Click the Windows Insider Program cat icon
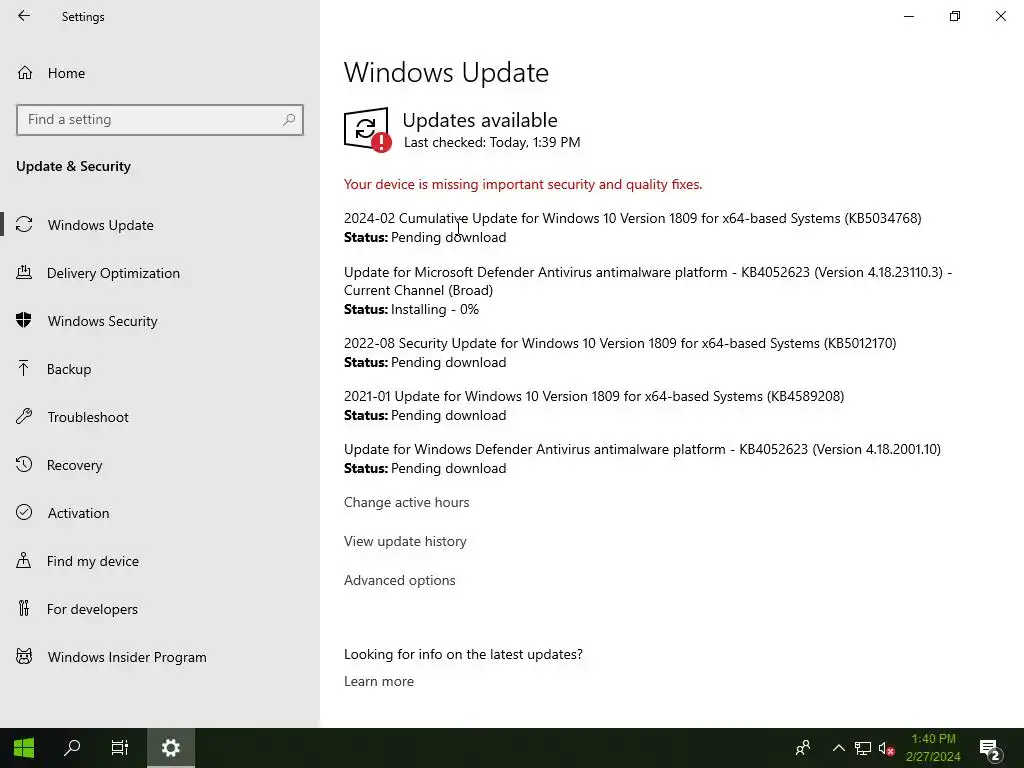Screen dimensions: 1024x768 [x=24, y=656]
